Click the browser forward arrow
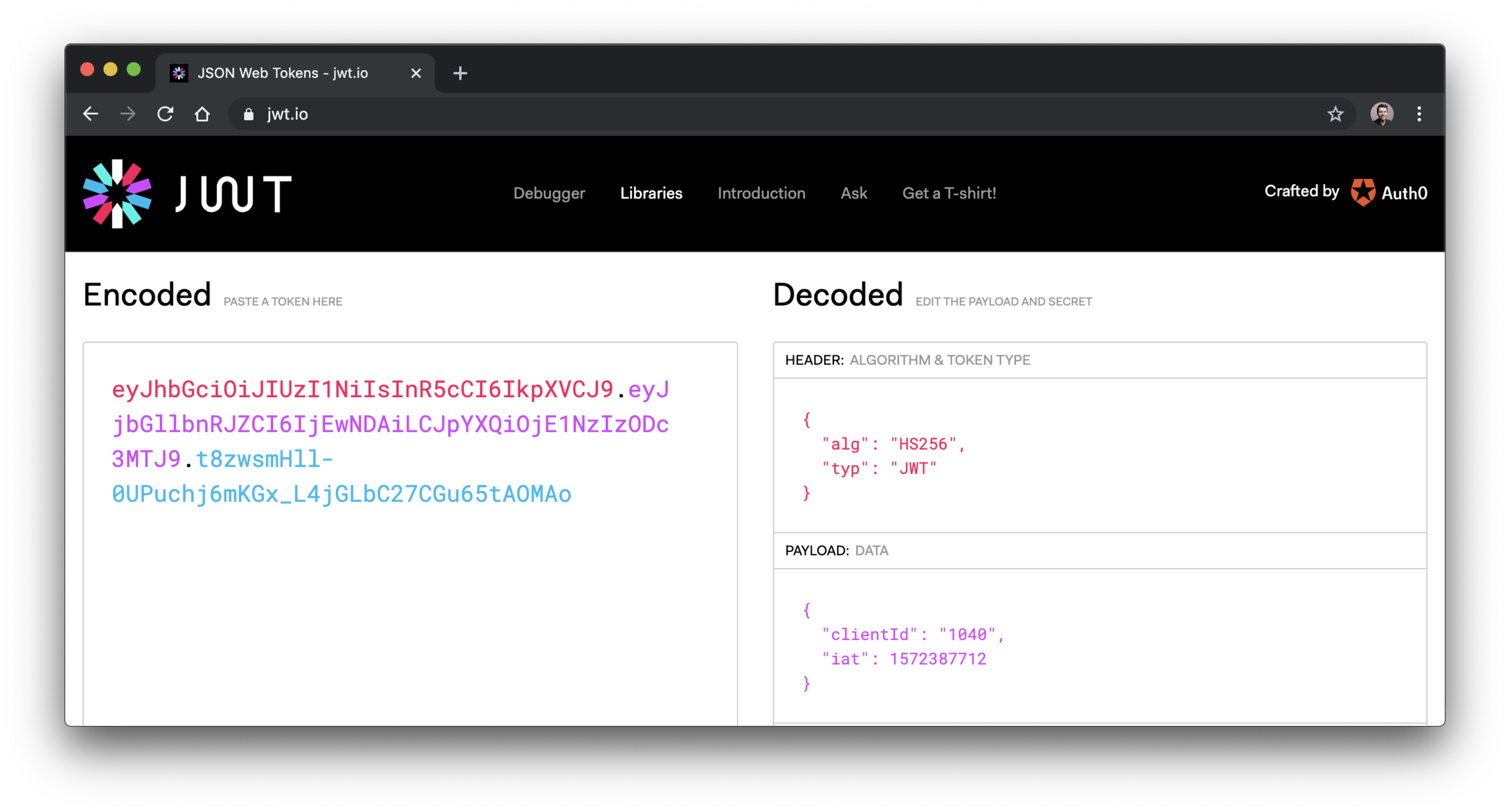Image resolution: width=1510 pixels, height=812 pixels. tap(127, 114)
